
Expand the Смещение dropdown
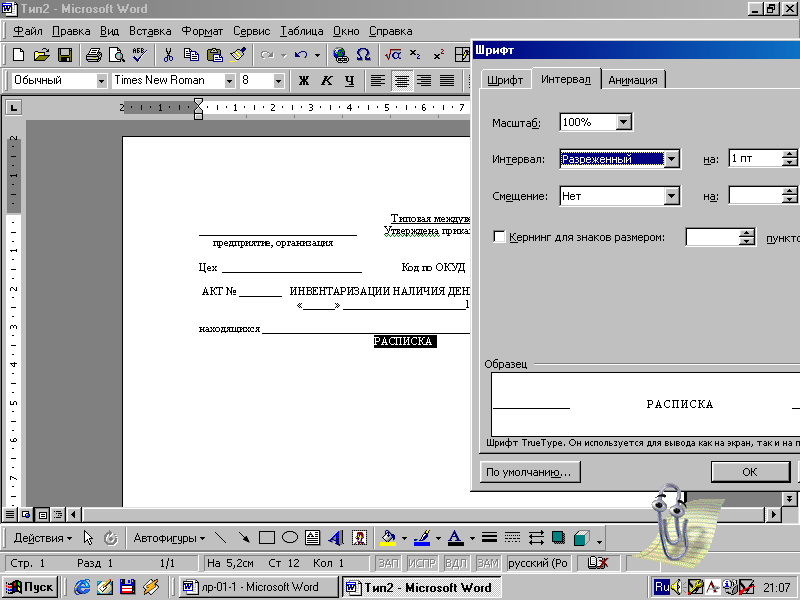[671, 196]
